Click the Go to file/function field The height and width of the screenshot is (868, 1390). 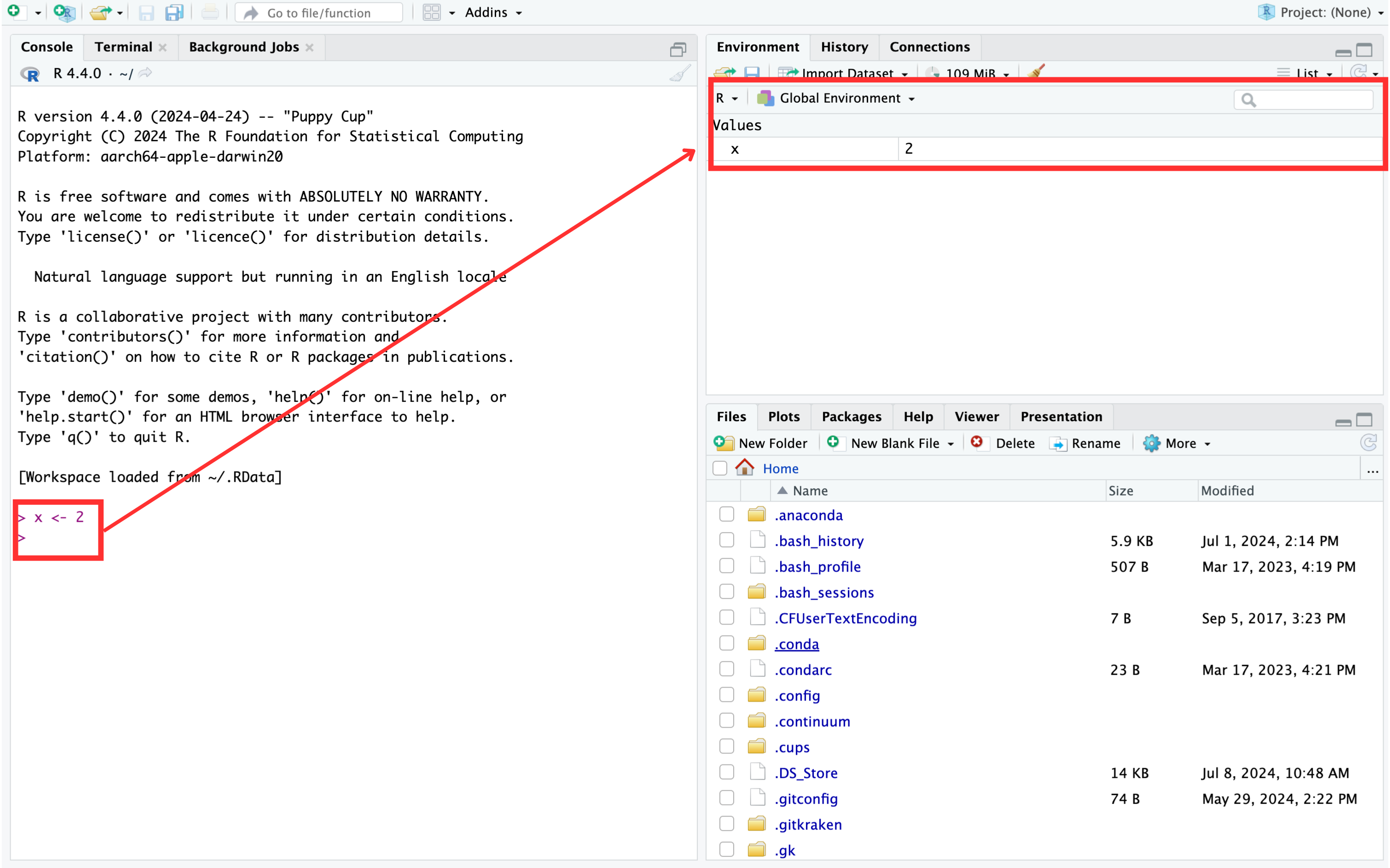click(319, 12)
